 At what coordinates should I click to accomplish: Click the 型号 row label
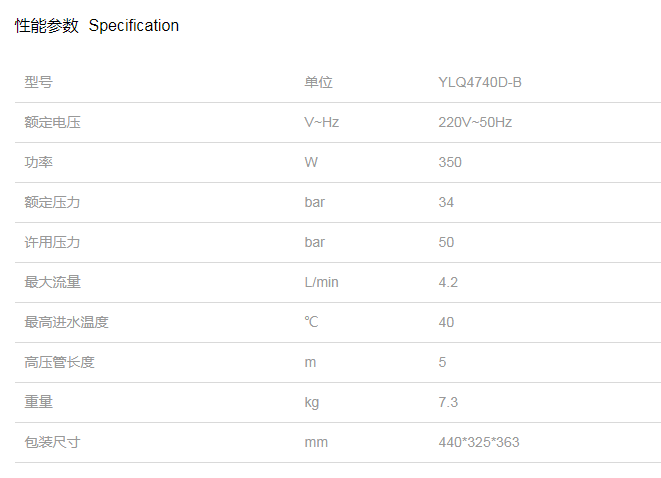(x=38, y=82)
